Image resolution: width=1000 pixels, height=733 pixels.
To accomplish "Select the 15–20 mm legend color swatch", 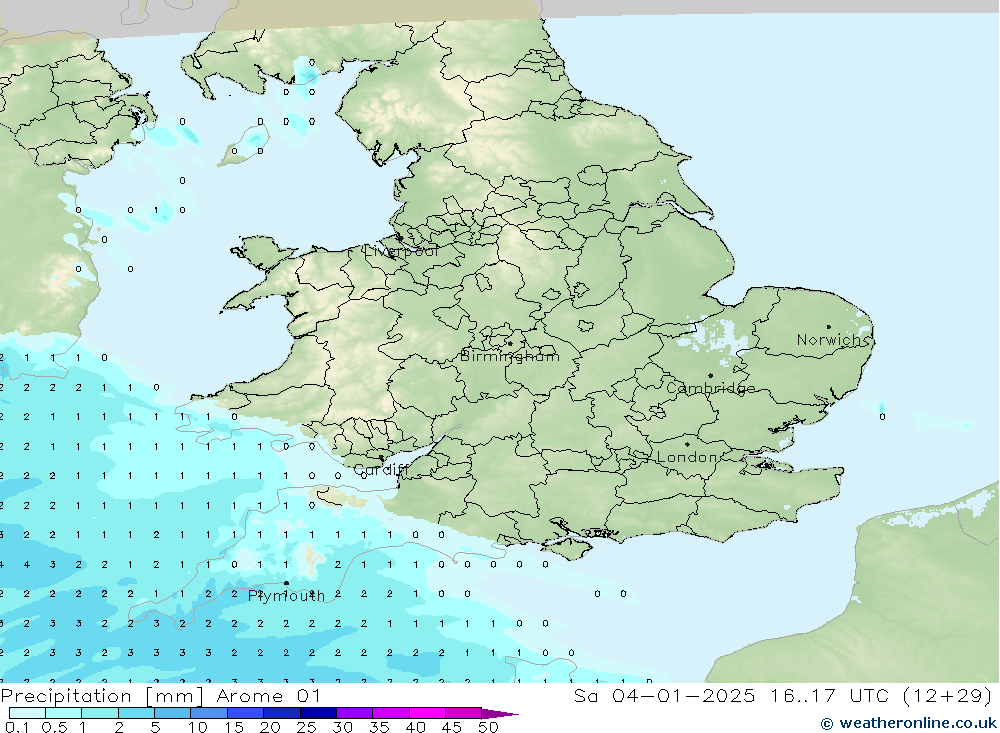I will point(246,713).
